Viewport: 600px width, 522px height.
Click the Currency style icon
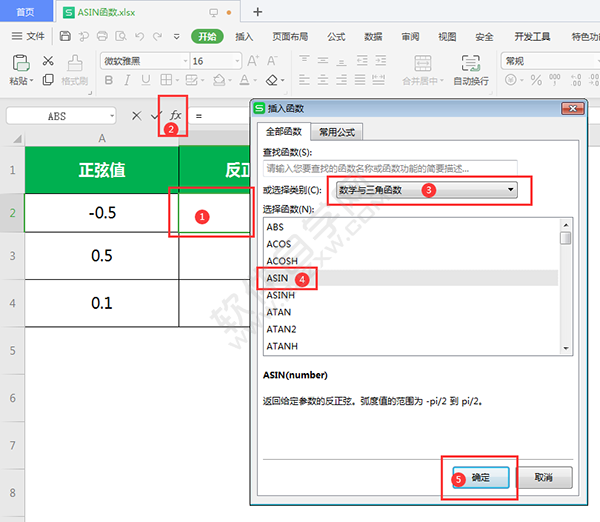point(510,80)
